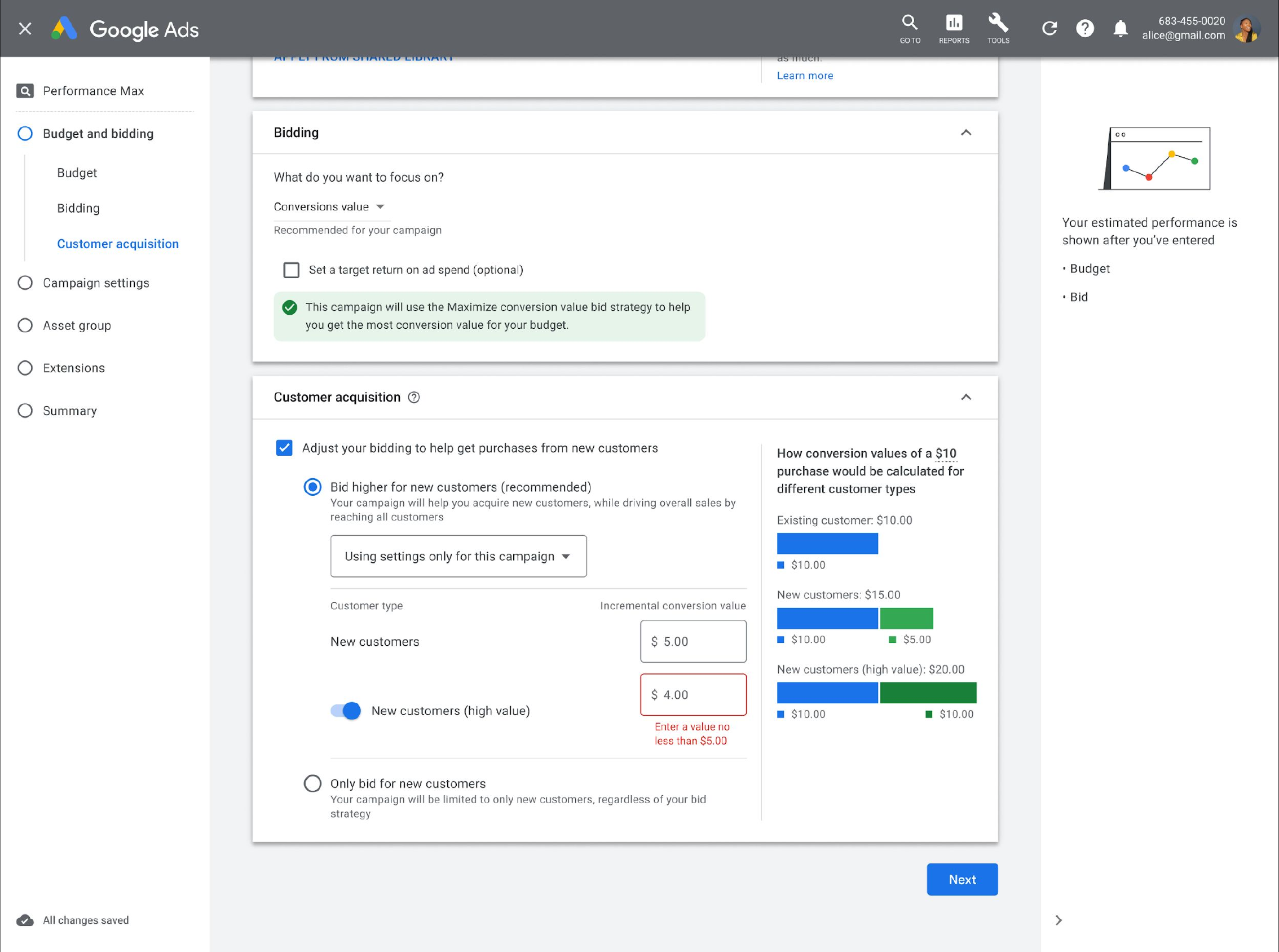
Task: Select Bid higher for new customers option
Action: coord(312,487)
